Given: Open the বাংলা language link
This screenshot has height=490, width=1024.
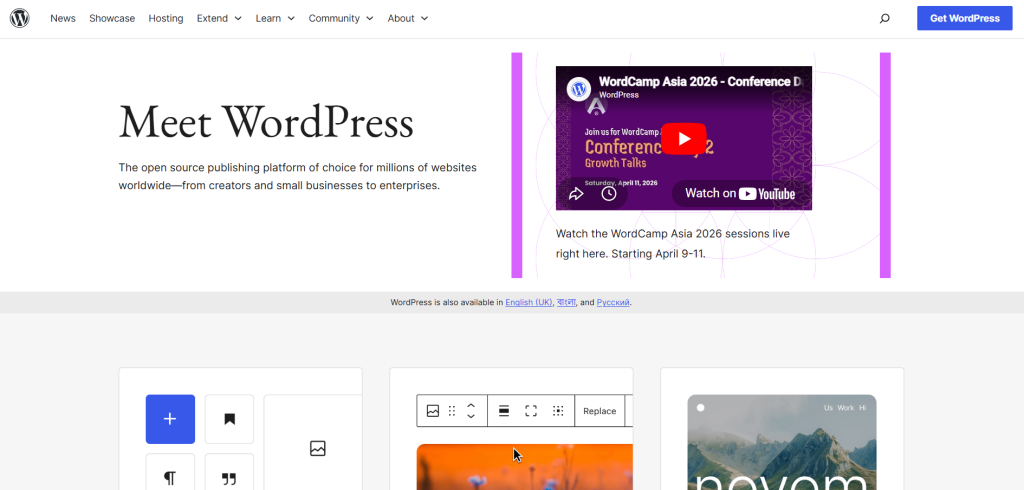Looking at the screenshot, I should 566,302.
